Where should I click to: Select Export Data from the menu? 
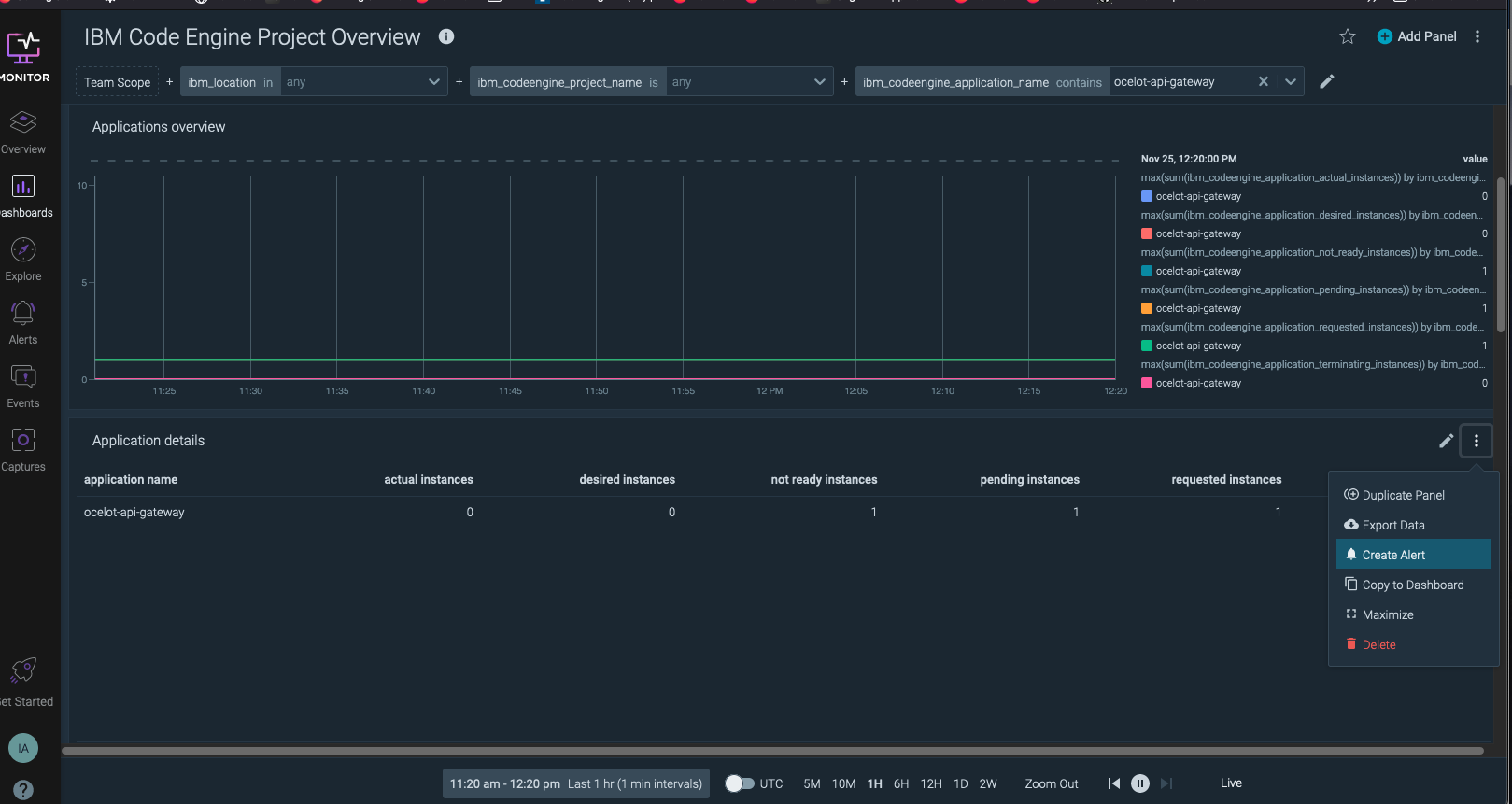(1414, 525)
